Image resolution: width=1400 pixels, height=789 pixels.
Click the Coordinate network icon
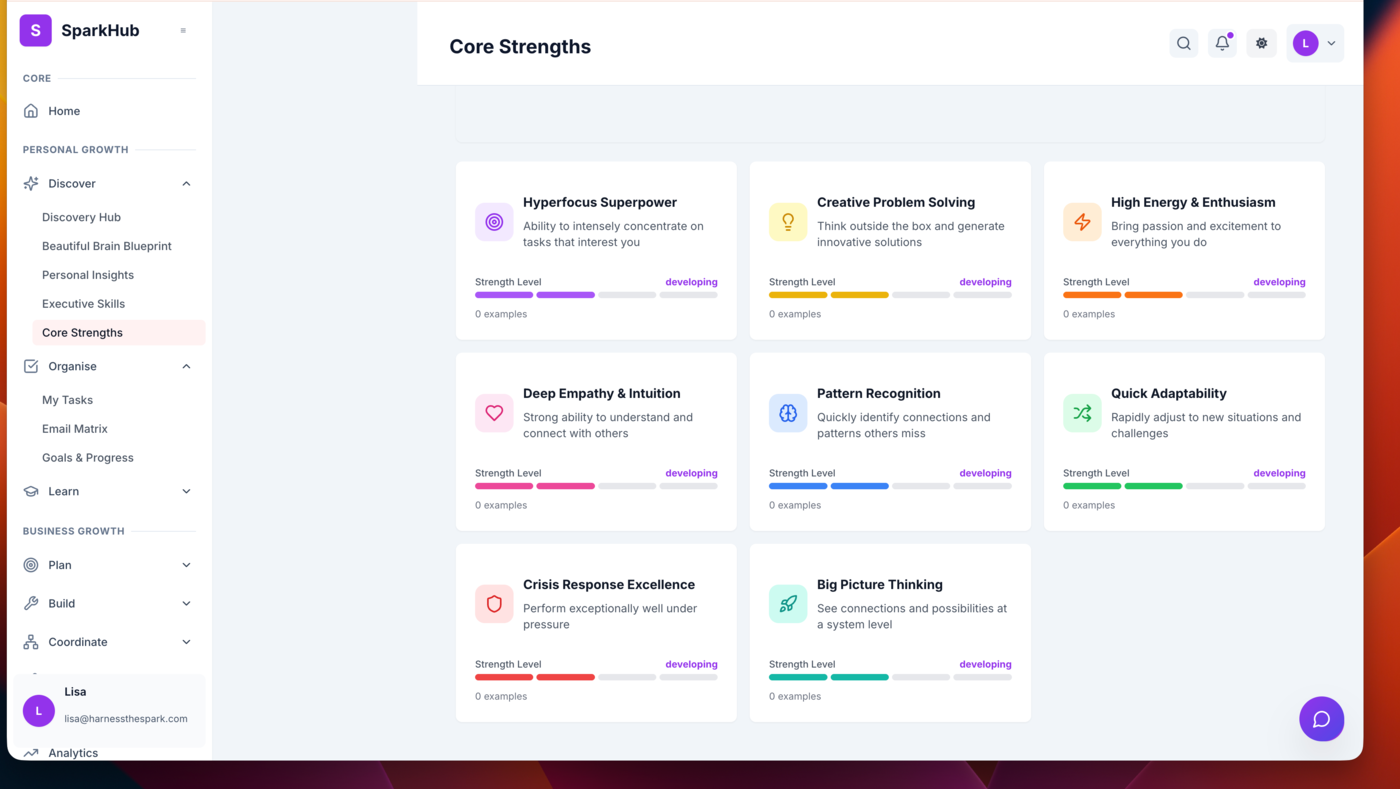(31, 642)
